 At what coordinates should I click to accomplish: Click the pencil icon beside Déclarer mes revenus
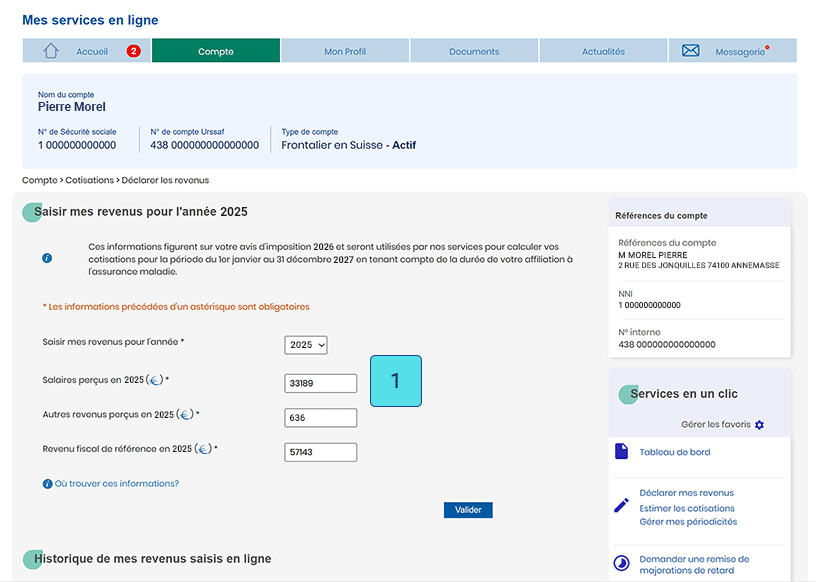click(621, 505)
